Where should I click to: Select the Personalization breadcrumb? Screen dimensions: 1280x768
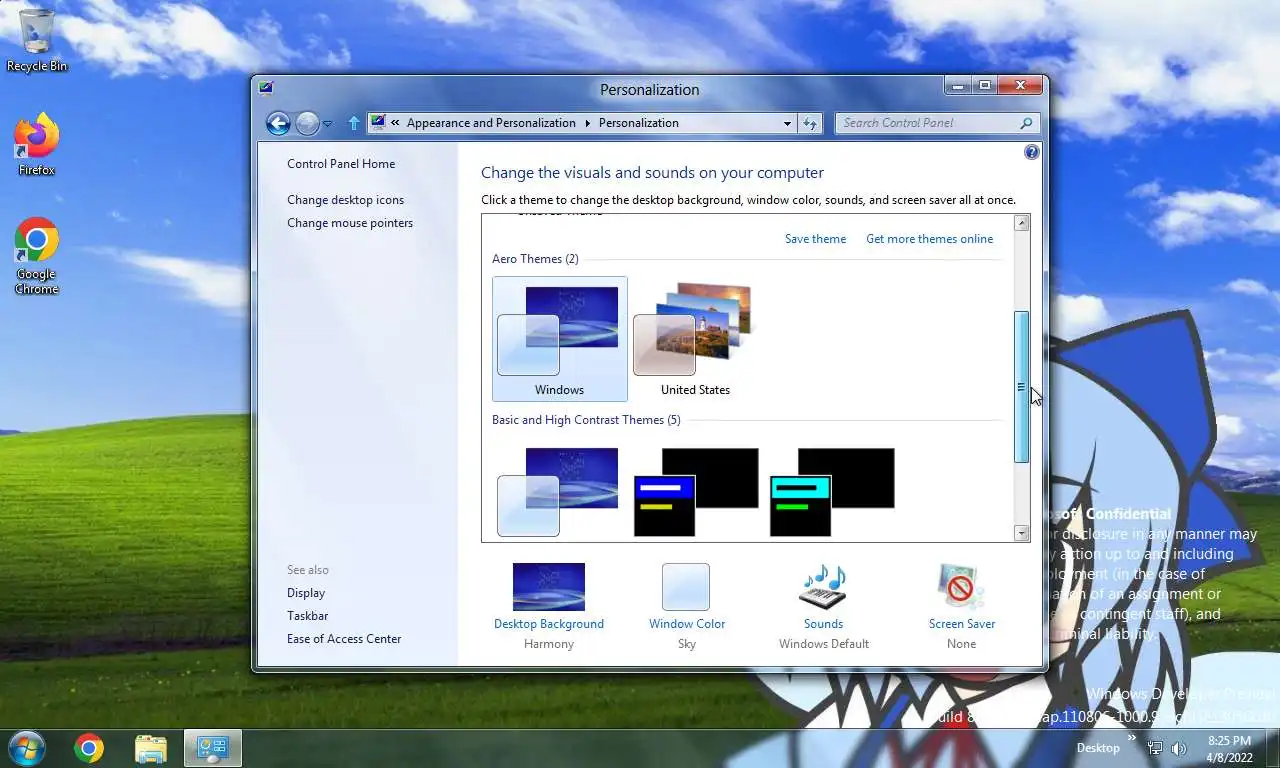point(638,123)
